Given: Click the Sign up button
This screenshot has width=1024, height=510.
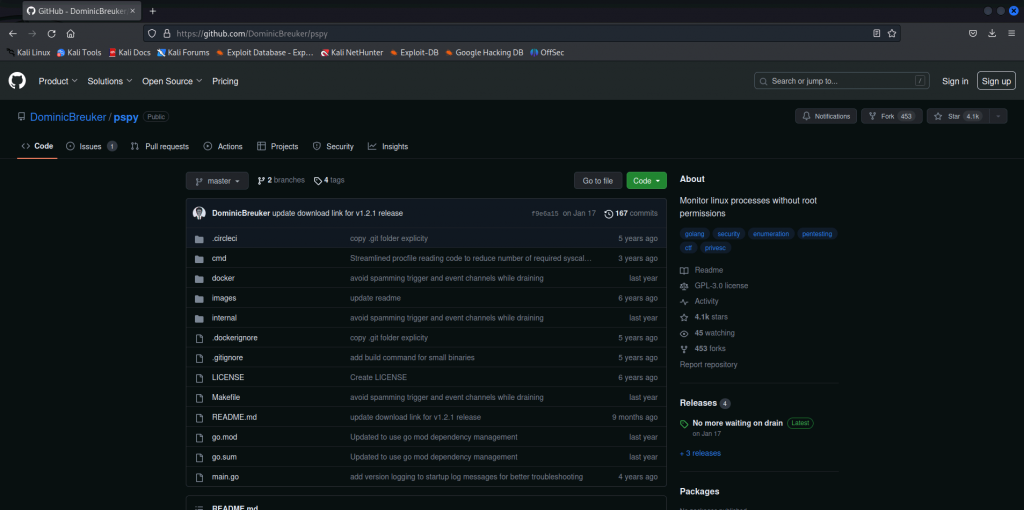Looking at the screenshot, I should 997,81.
